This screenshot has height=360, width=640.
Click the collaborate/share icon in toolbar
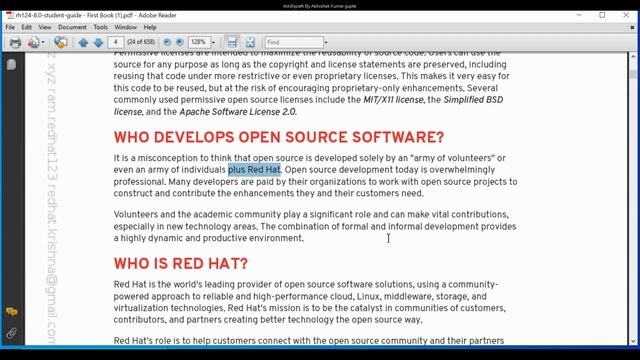point(61,42)
